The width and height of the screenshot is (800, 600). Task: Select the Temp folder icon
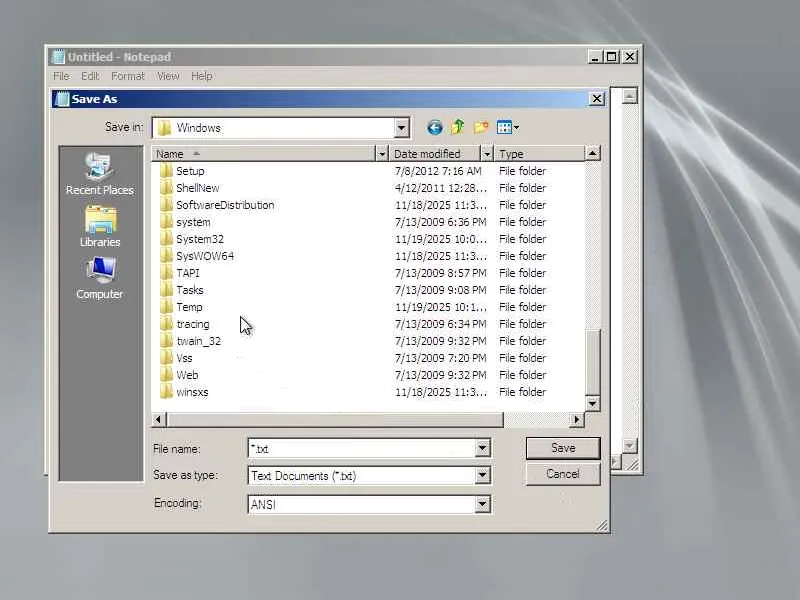[x=166, y=307]
